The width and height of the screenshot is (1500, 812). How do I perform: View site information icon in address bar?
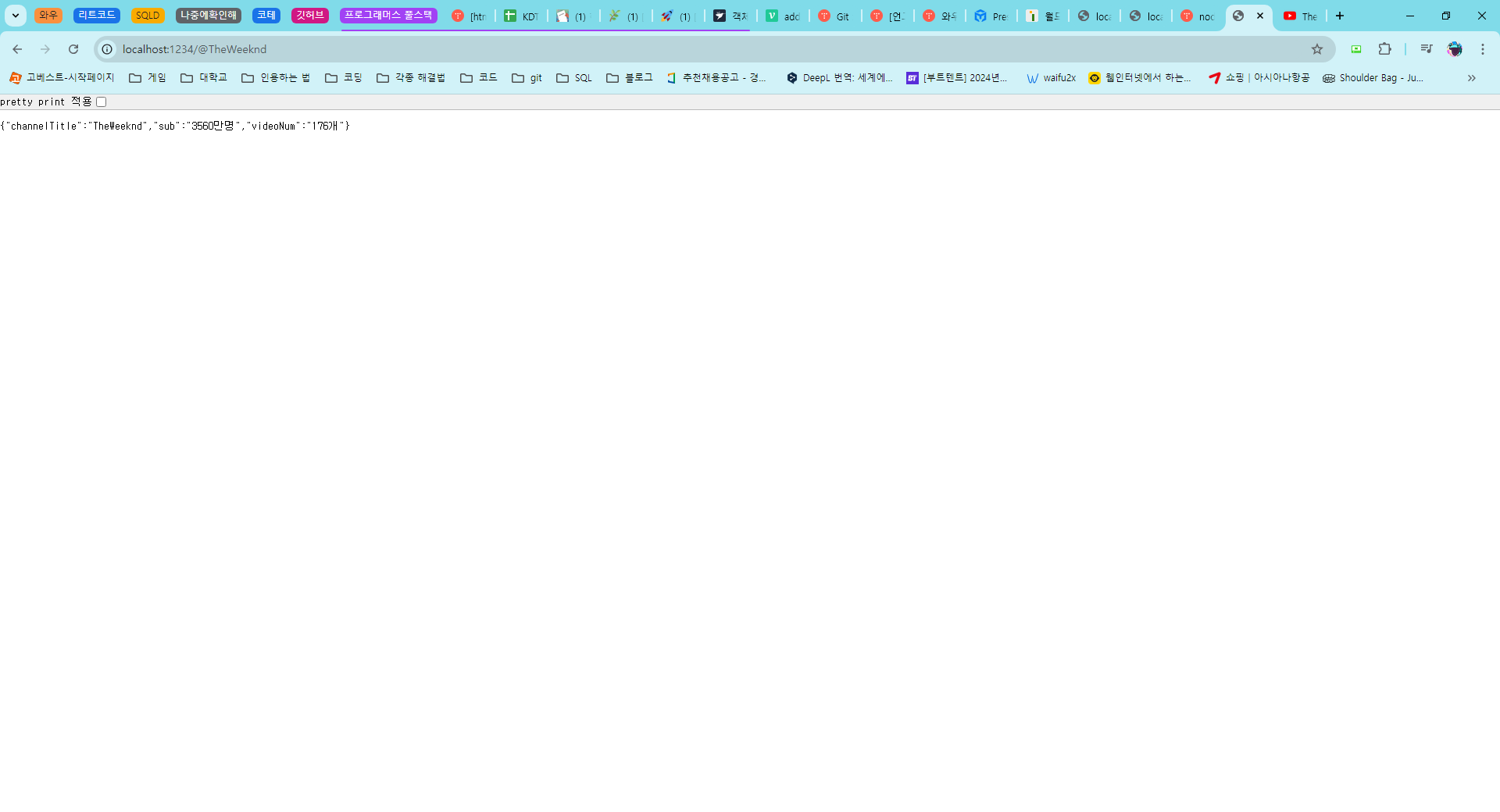[x=107, y=49]
